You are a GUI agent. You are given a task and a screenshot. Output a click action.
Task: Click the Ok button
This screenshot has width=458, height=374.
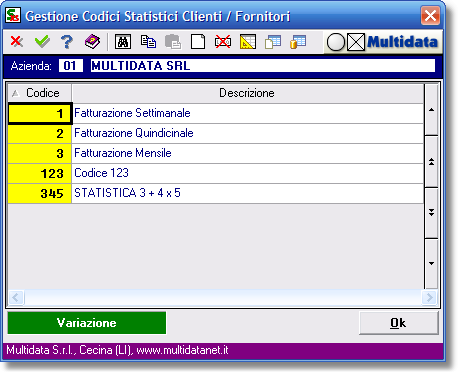click(399, 323)
